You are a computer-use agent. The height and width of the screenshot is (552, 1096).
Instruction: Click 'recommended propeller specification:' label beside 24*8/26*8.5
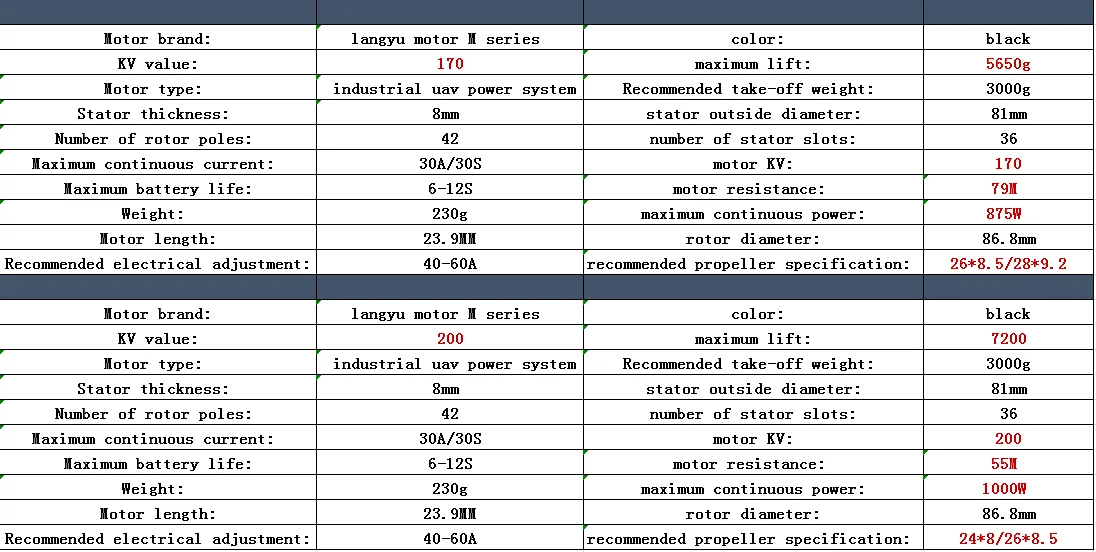pos(749,539)
